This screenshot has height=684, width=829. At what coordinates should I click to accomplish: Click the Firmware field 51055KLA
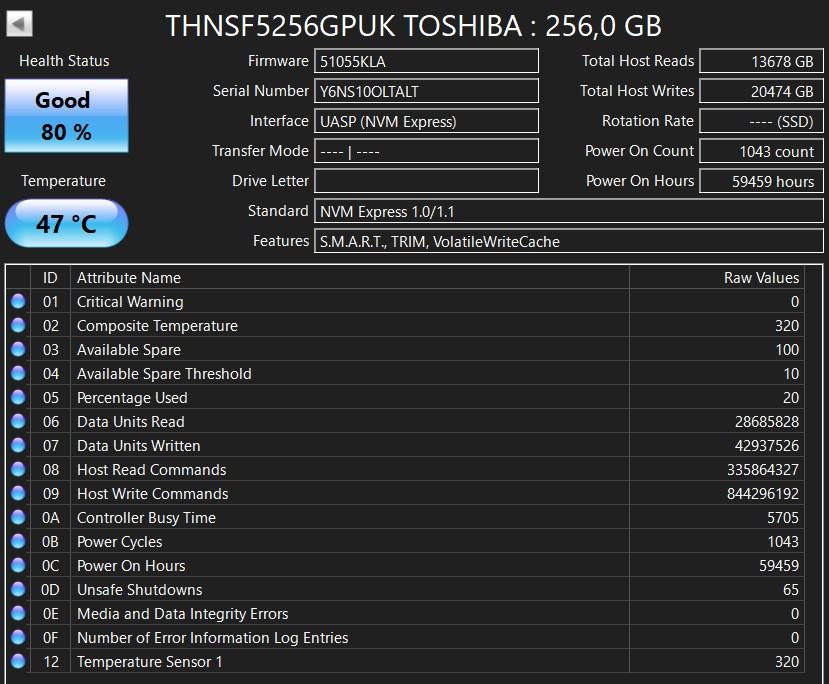(x=426, y=61)
